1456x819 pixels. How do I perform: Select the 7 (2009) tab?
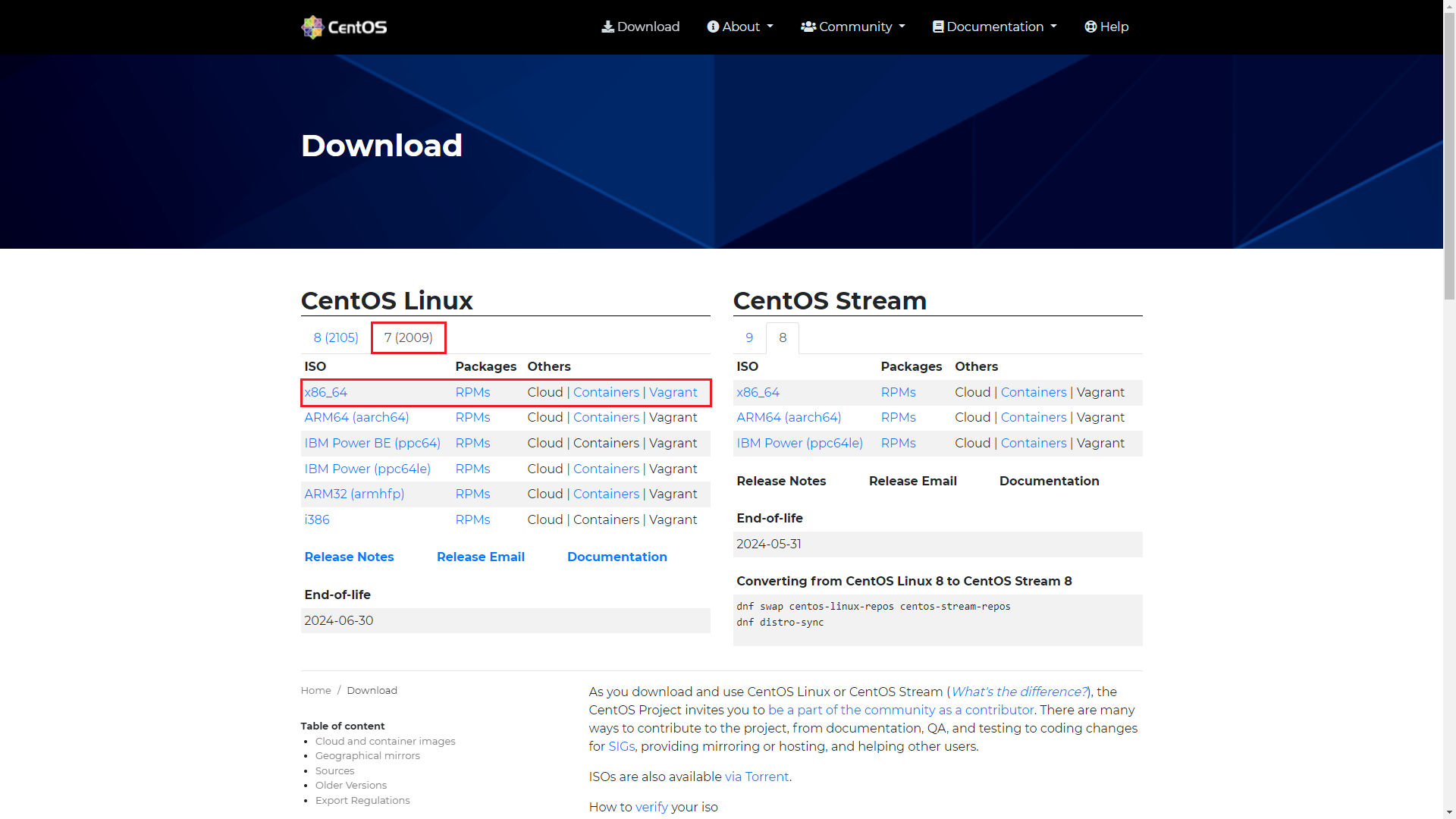(408, 338)
